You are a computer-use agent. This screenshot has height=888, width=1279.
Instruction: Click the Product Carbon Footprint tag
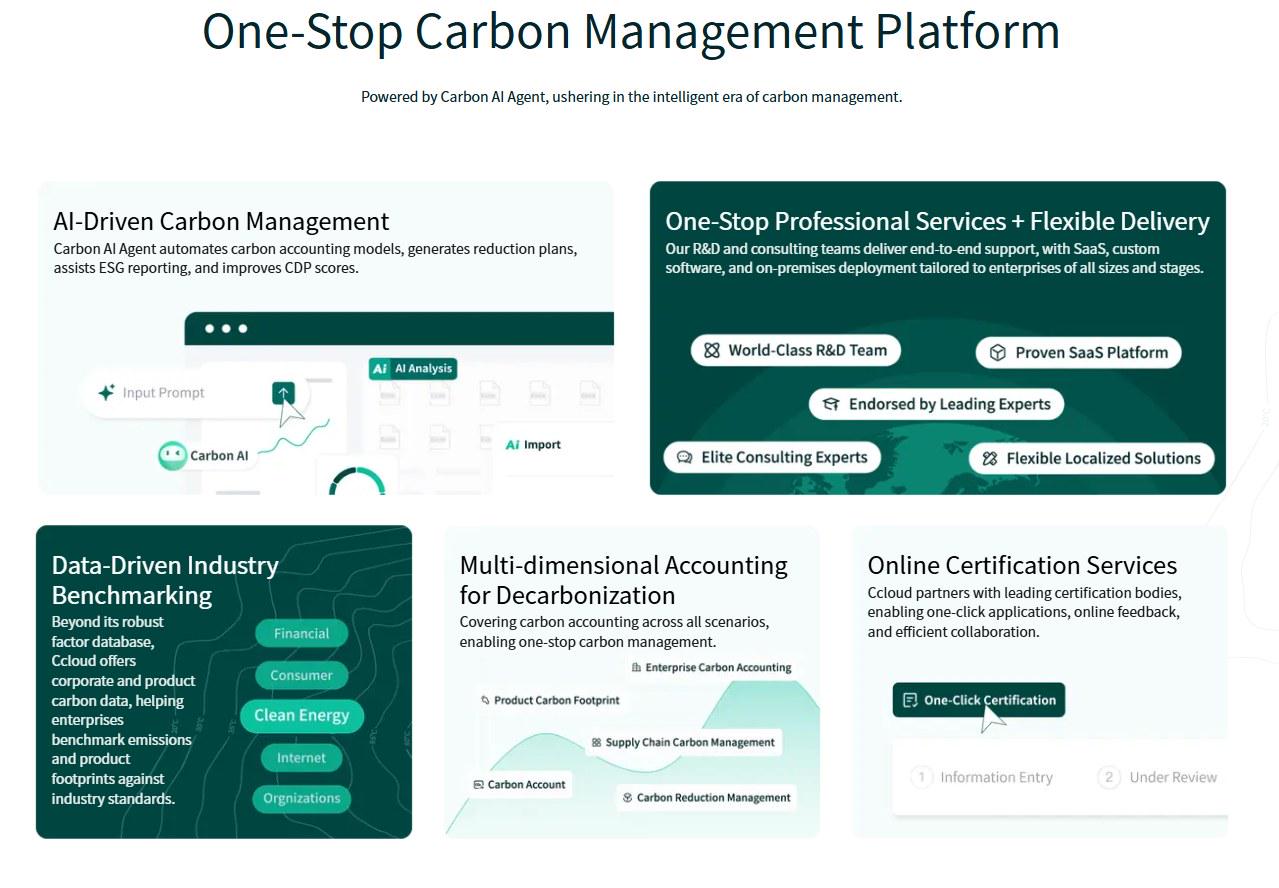point(550,700)
